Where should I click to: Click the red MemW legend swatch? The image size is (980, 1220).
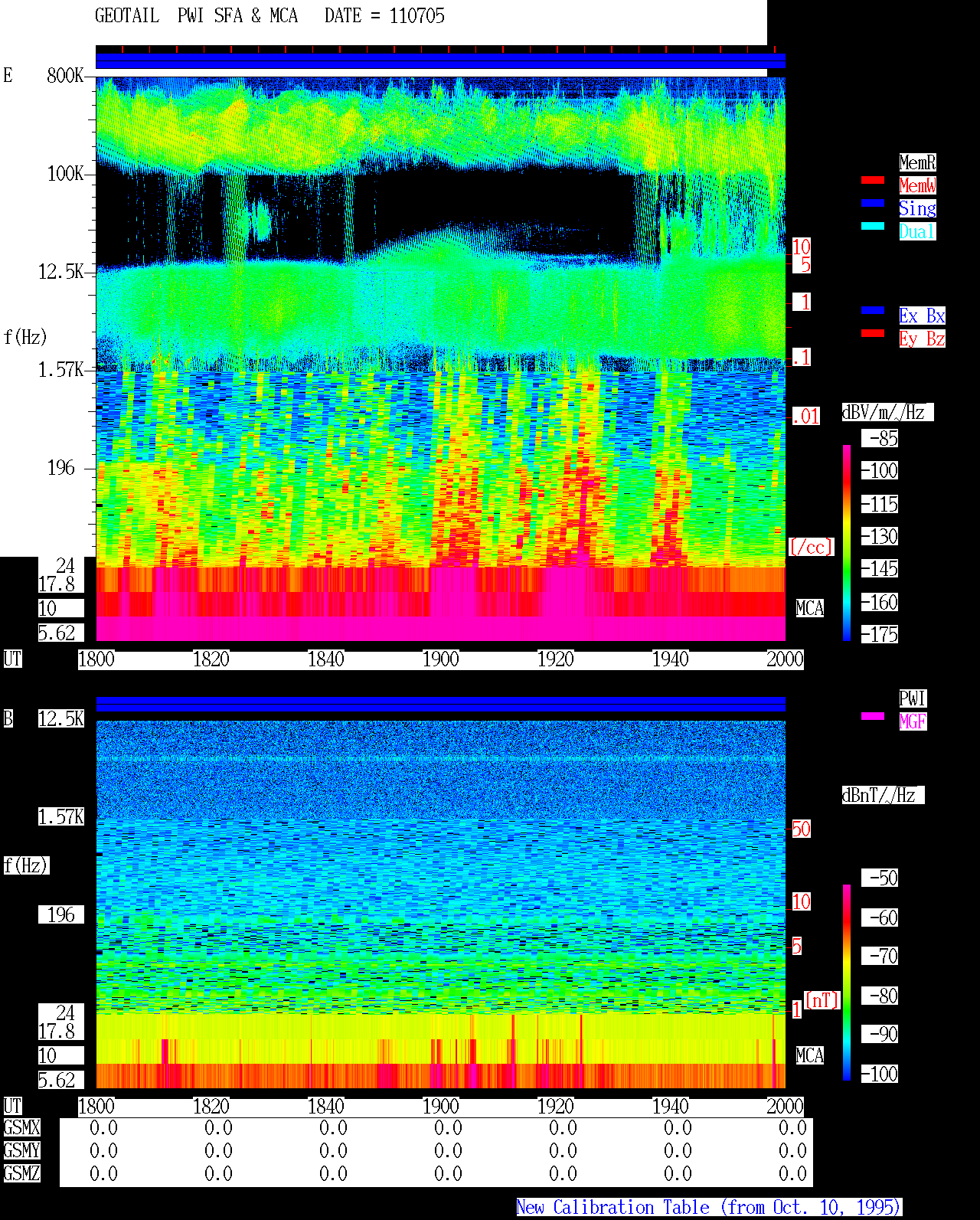pos(873,180)
